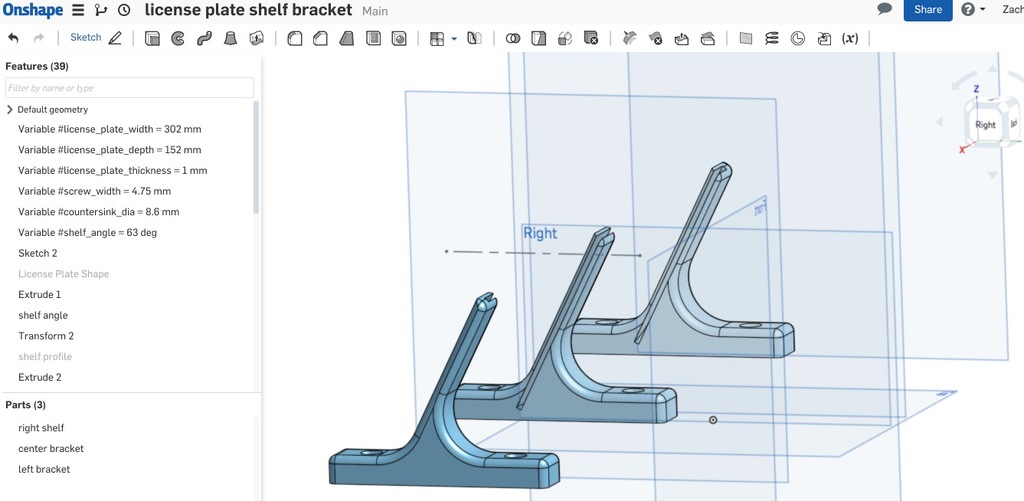Click the Filter by name or type field

coord(129,88)
